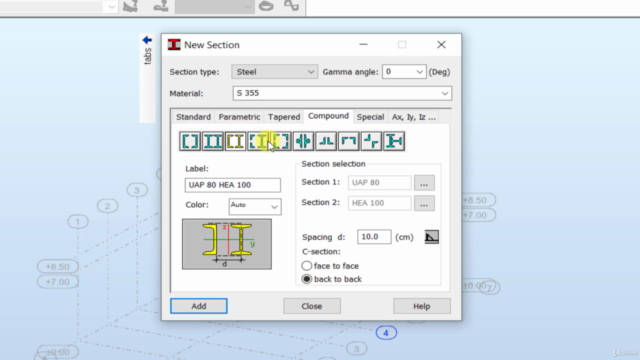
Task: Select two C-sections face-to-face compound icon
Action: pyautogui.click(x=190, y=141)
